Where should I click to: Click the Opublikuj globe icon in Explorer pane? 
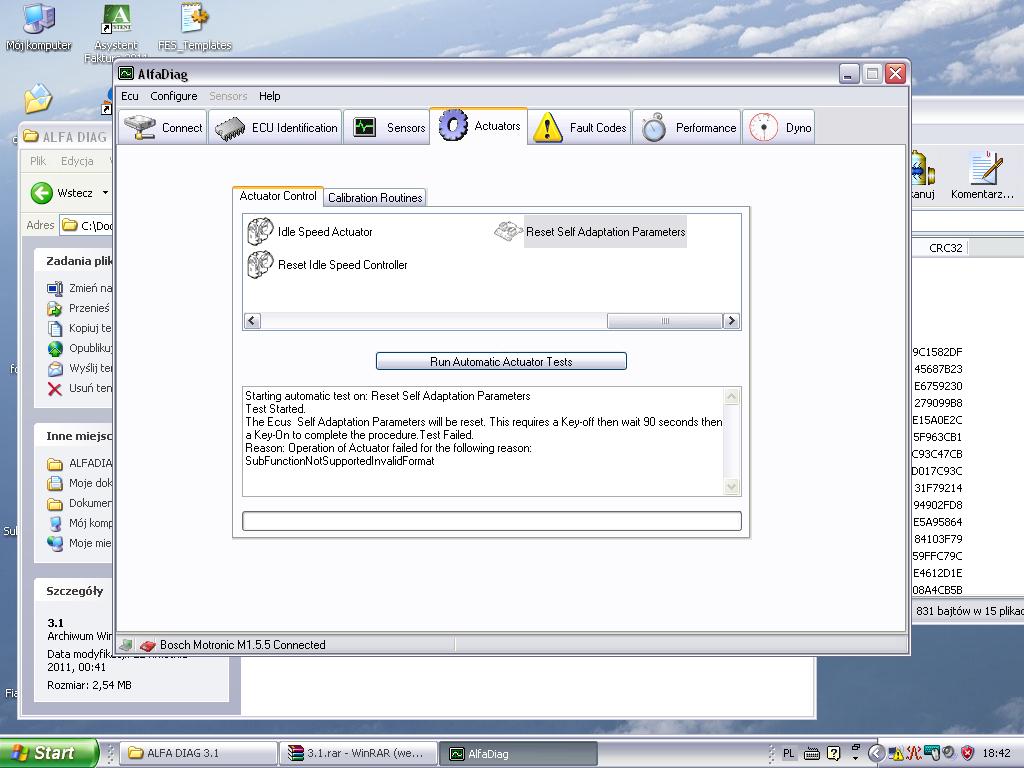(x=55, y=349)
